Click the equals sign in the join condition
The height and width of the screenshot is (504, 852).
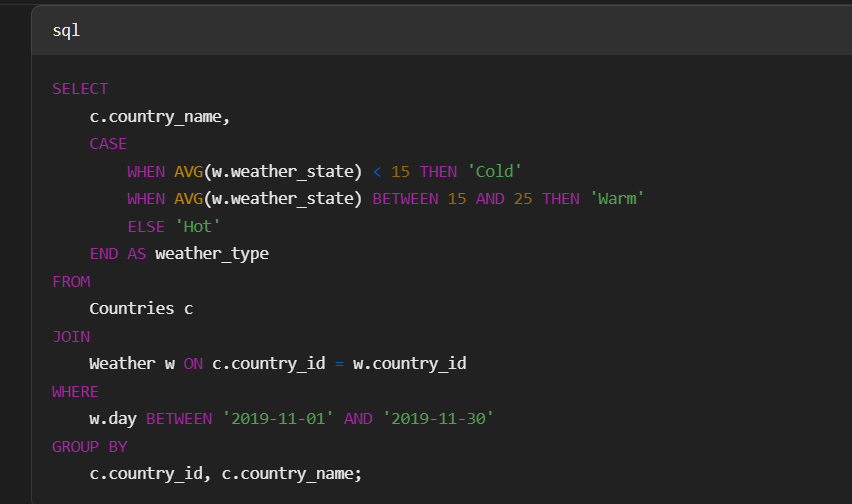(339, 364)
